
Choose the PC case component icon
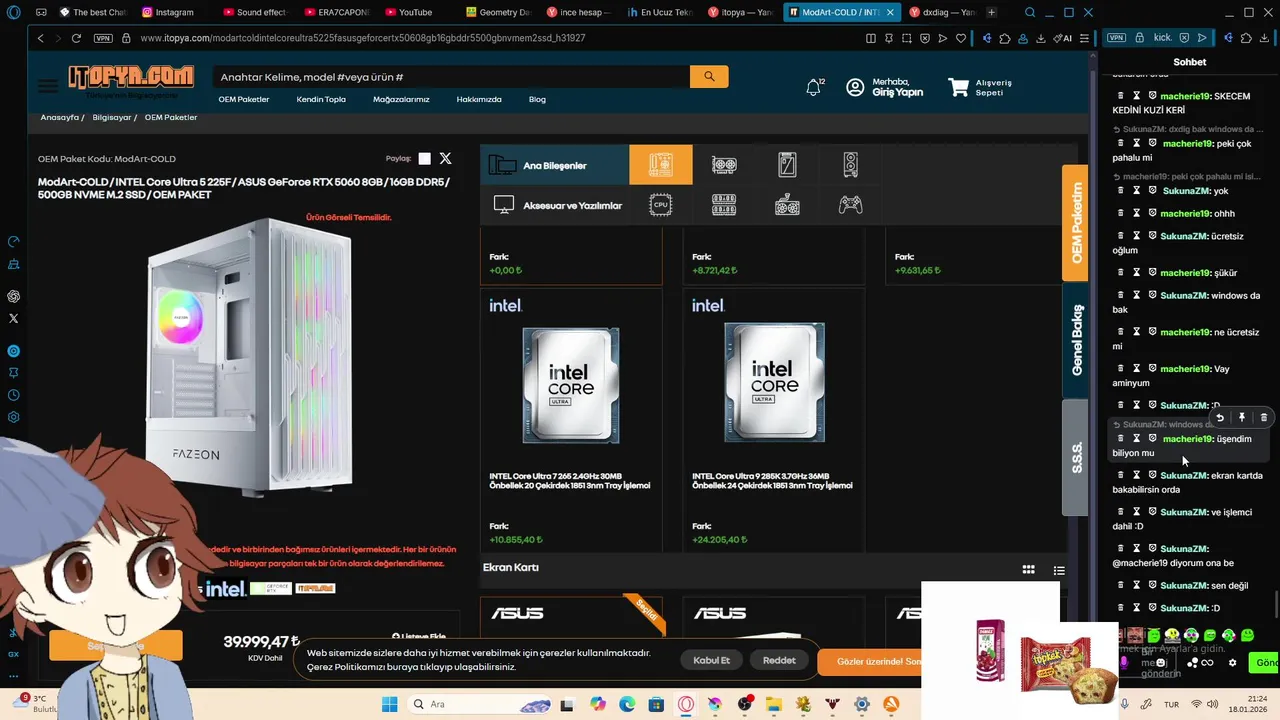pyautogui.click(x=787, y=165)
